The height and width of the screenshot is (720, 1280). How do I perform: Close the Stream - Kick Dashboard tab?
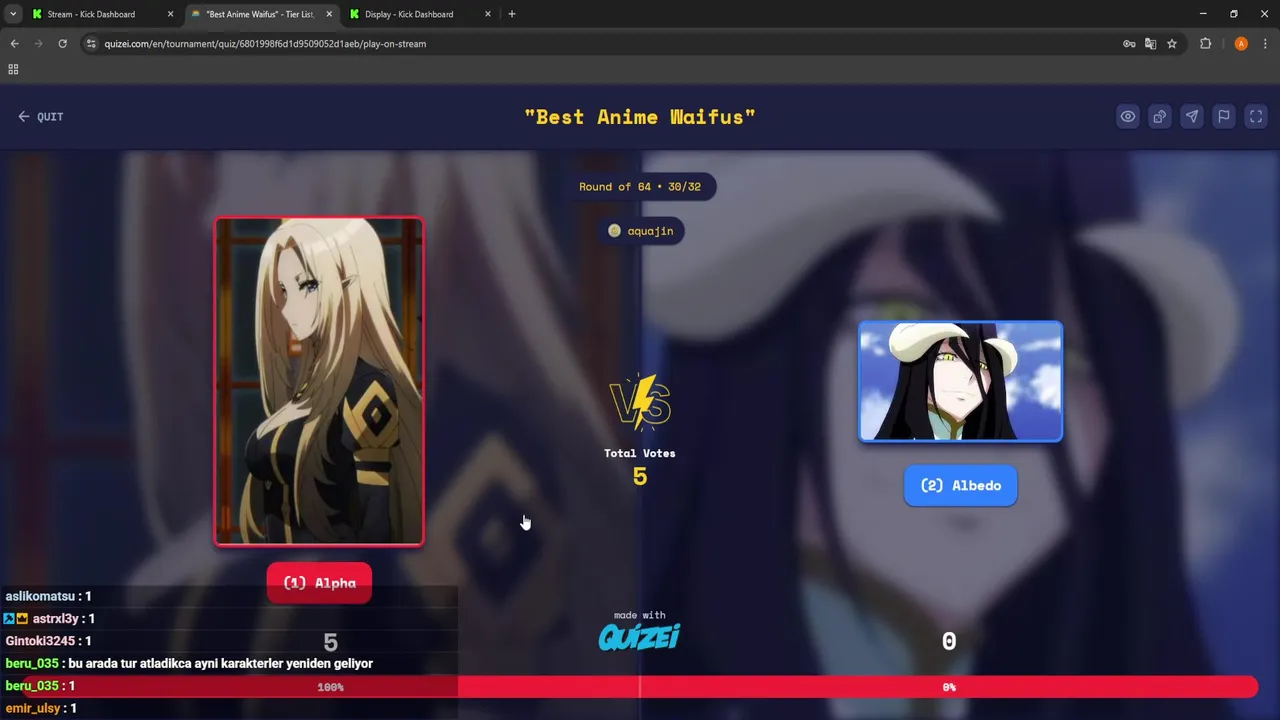point(170,14)
